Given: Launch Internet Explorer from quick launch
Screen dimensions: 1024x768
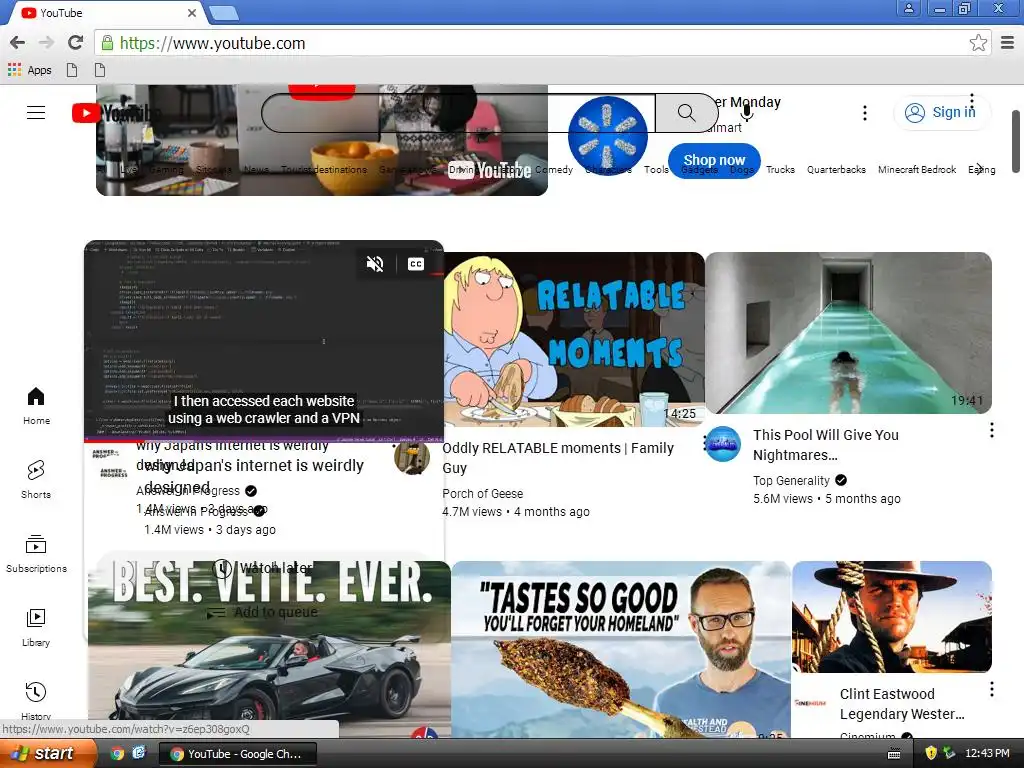Looking at the screenshot, I should [138, 753].
